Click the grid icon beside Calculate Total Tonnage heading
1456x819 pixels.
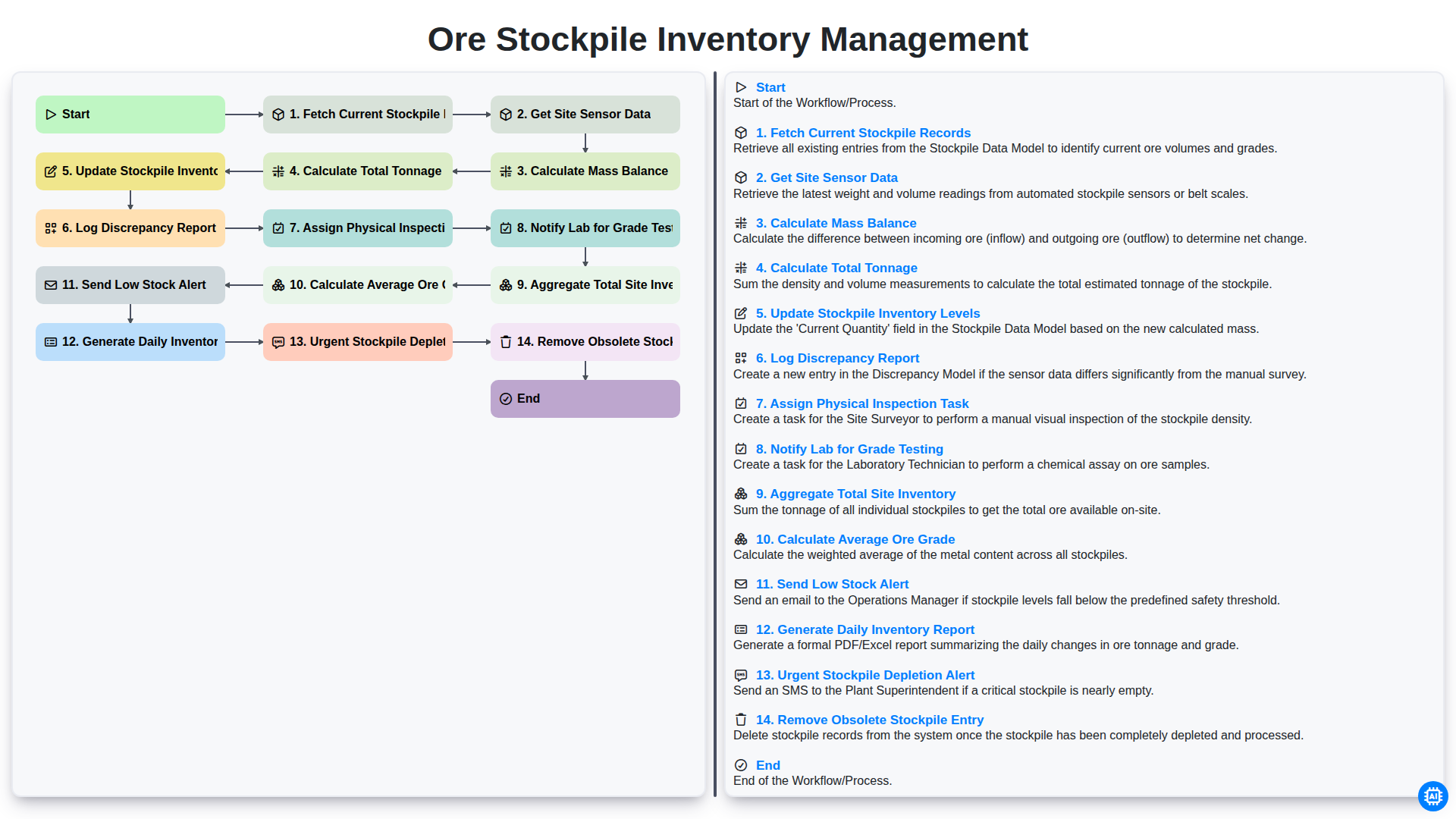point(741,268)
